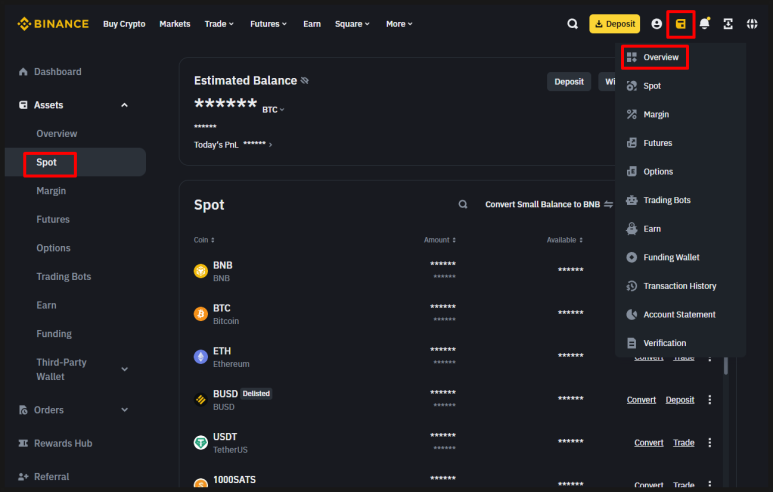Select Futures in wallet dropdown
The width and height of the screenshot is (773, 492).
tap(658, 143)
